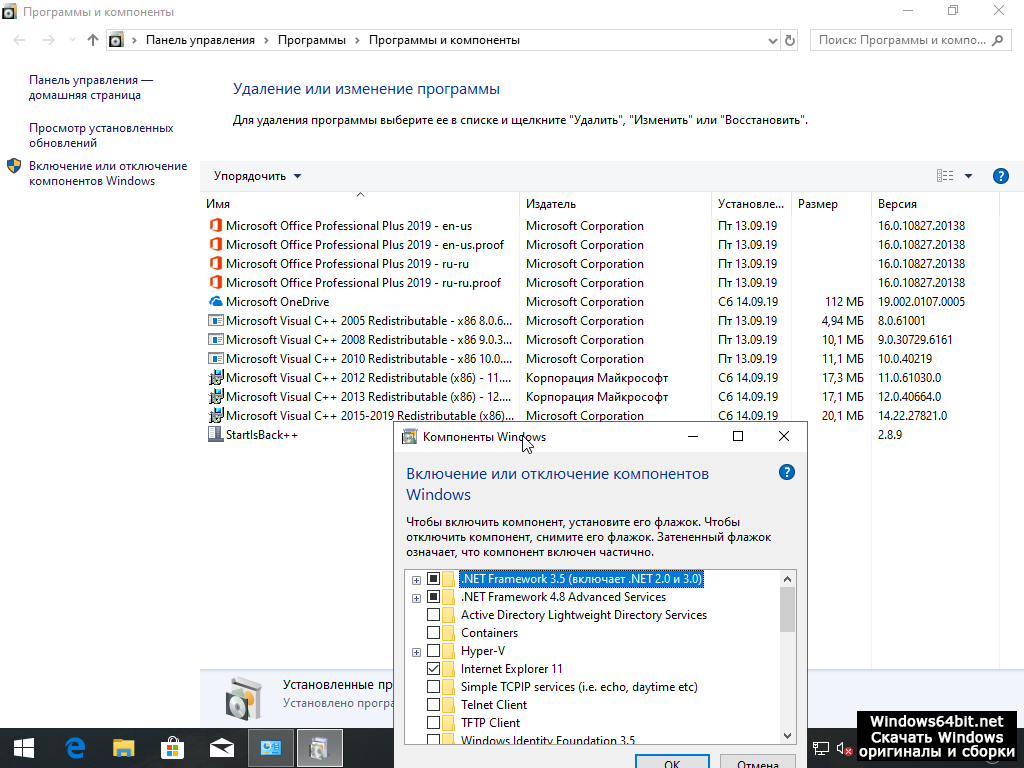Uncheck the Internet Explorer 11 checkbox
Screen dimensions: 1024x768
click(x=433, y=669)
